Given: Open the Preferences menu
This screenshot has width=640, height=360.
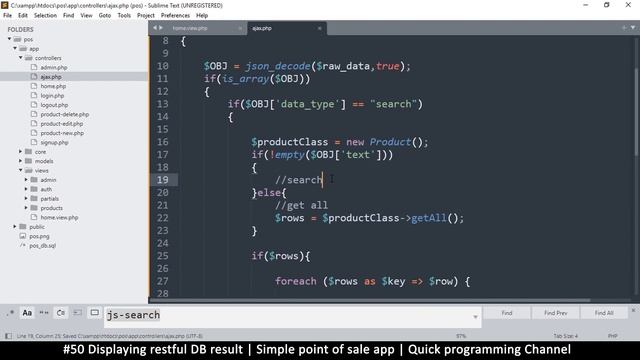Looking at the screenshot, I should [175, 16].
